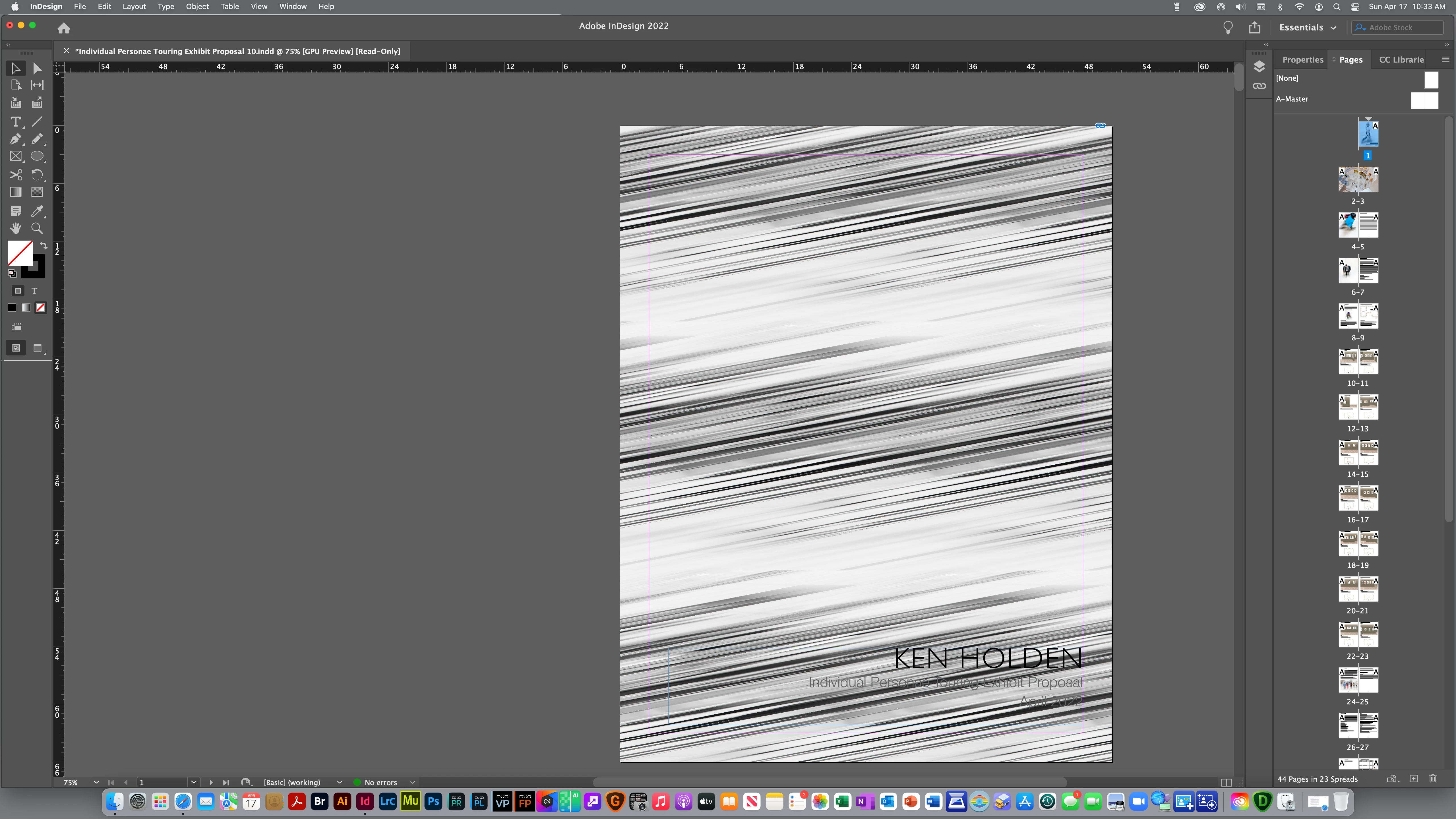Apply None to selected object
1456x819 pixels.
[41, 307]
